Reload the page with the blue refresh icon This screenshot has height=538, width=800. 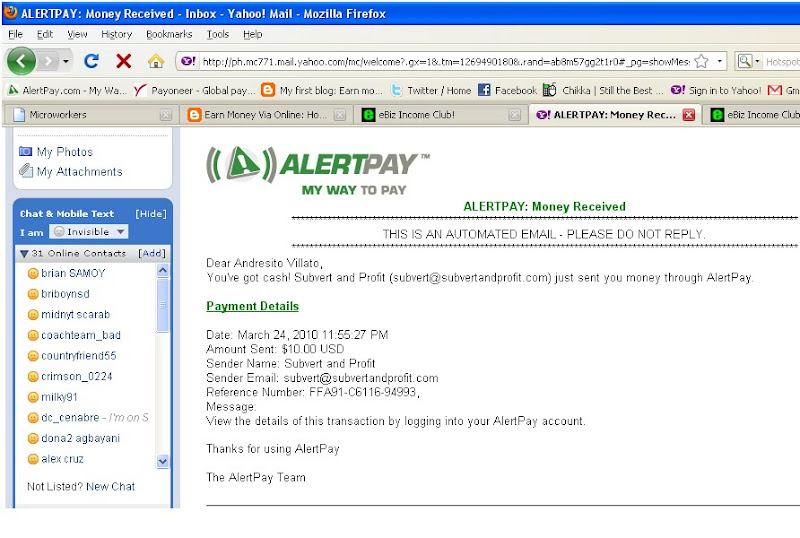coord(92,61)
